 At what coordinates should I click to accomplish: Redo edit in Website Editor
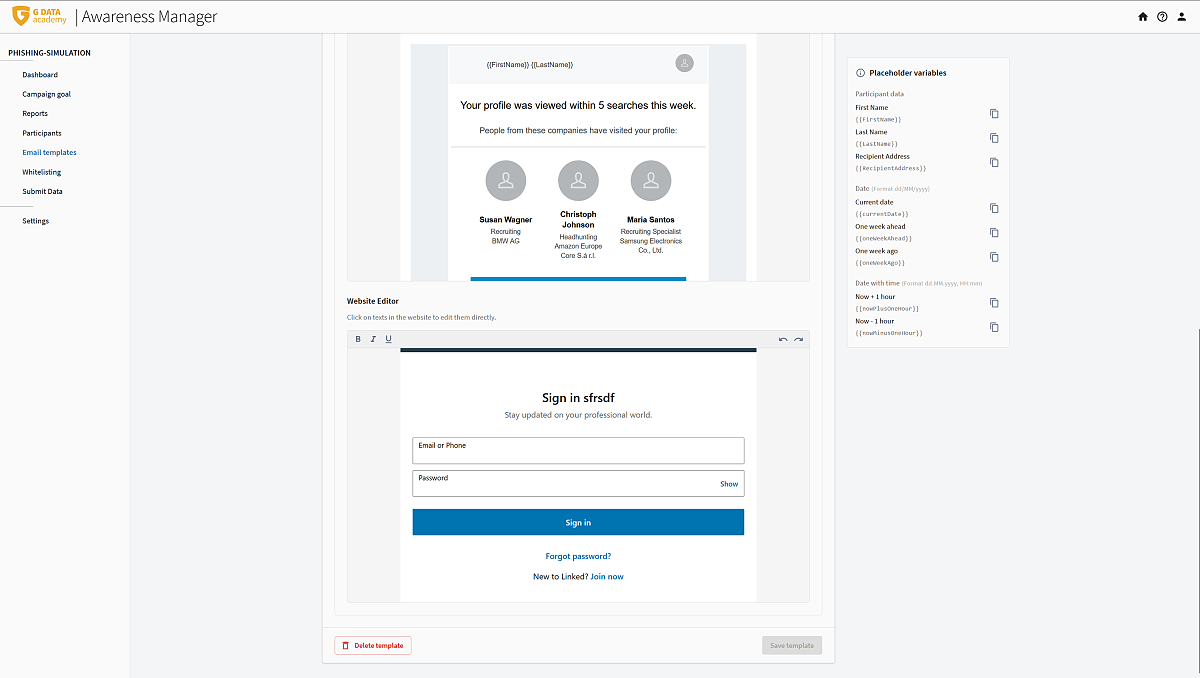point(798,340)
